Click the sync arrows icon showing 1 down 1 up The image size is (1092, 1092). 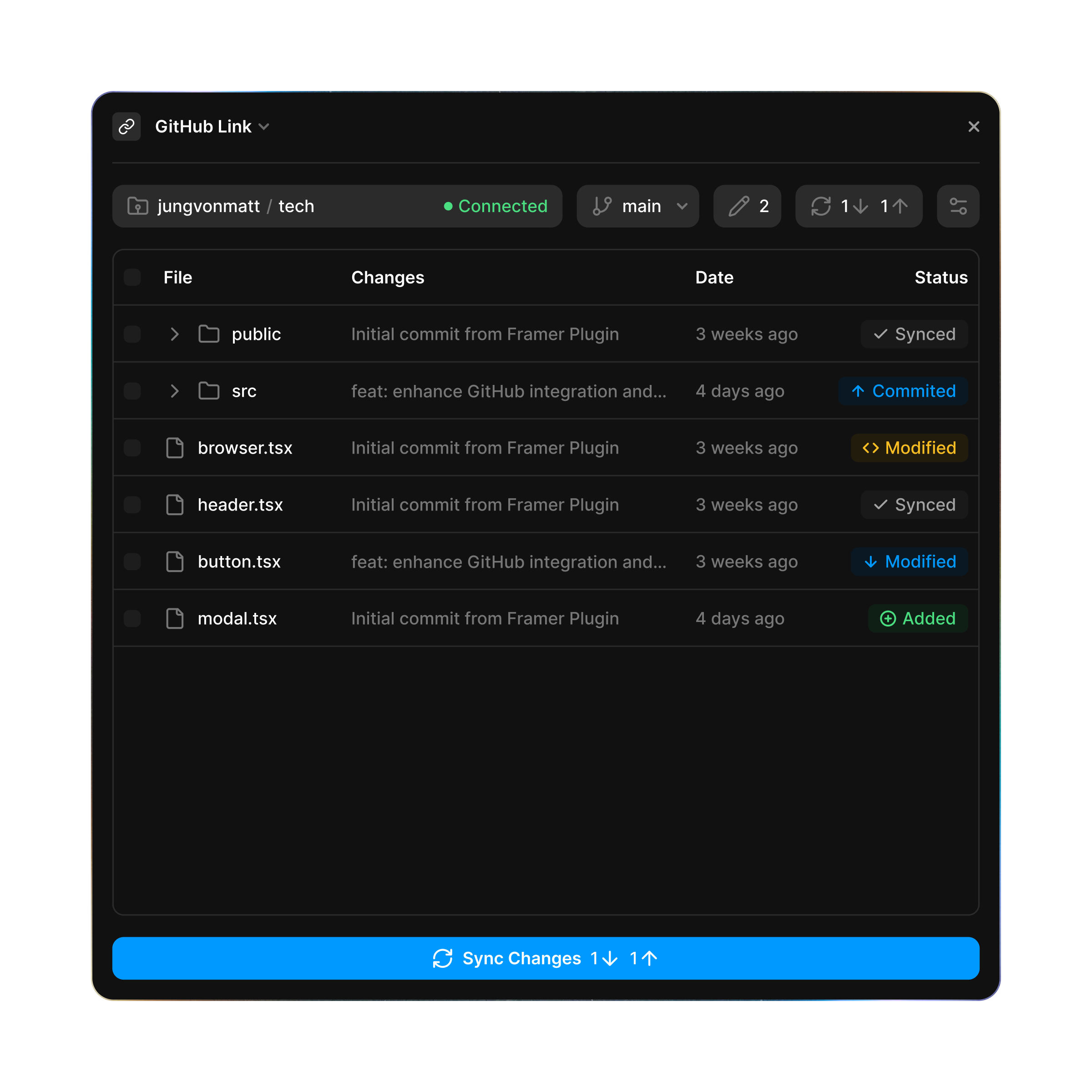coord(821,206)
